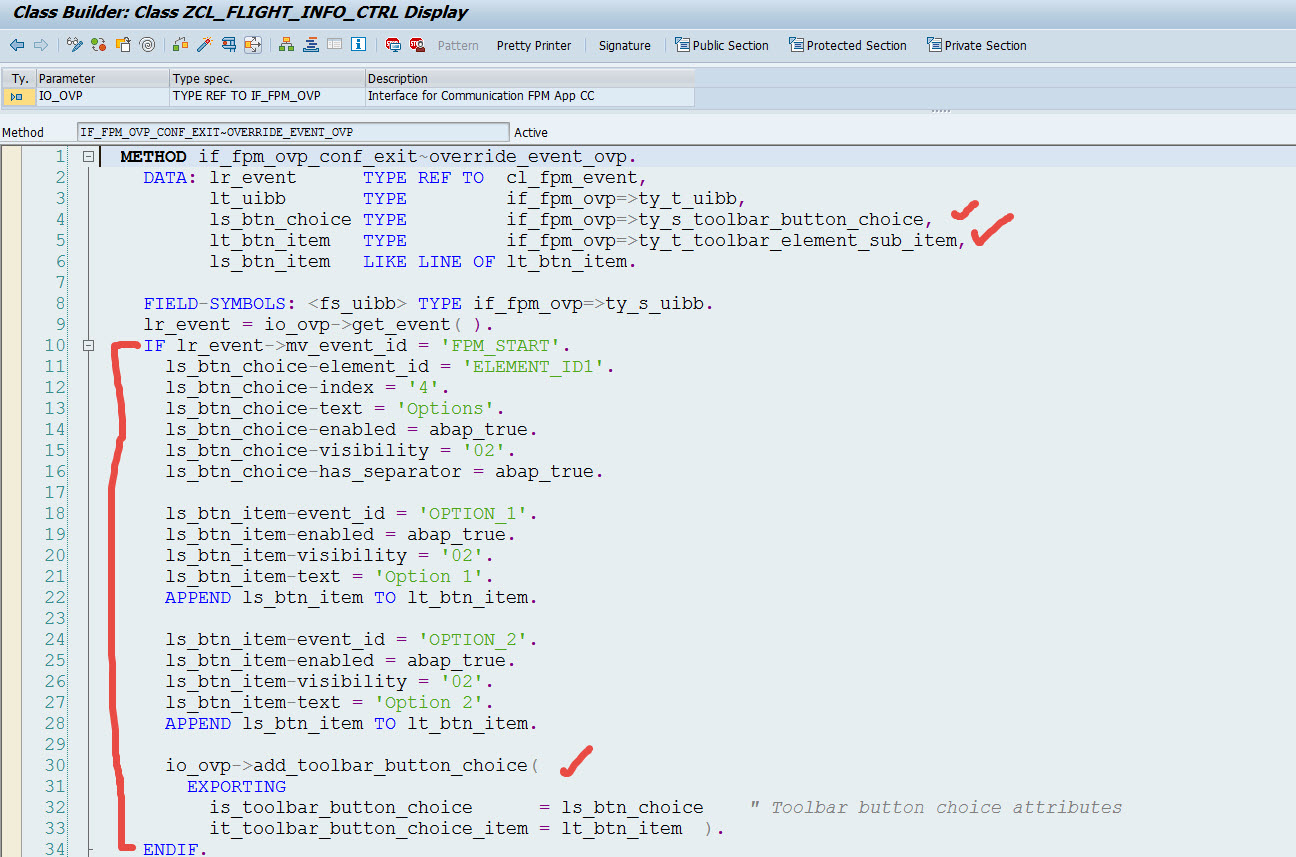Click the Back navigation arrow
This screenshot has width=1296, height=857.
tap(16, 44)
